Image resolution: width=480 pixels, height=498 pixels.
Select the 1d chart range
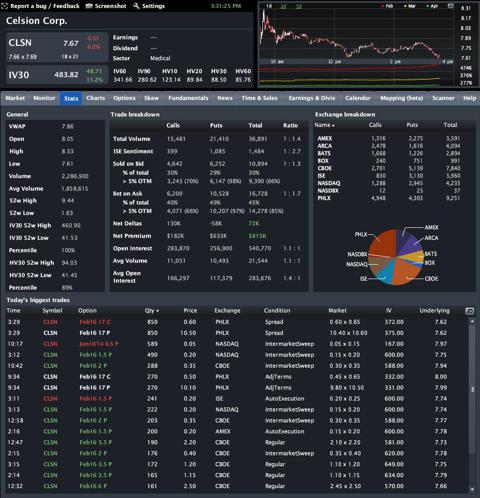(269, 6)
